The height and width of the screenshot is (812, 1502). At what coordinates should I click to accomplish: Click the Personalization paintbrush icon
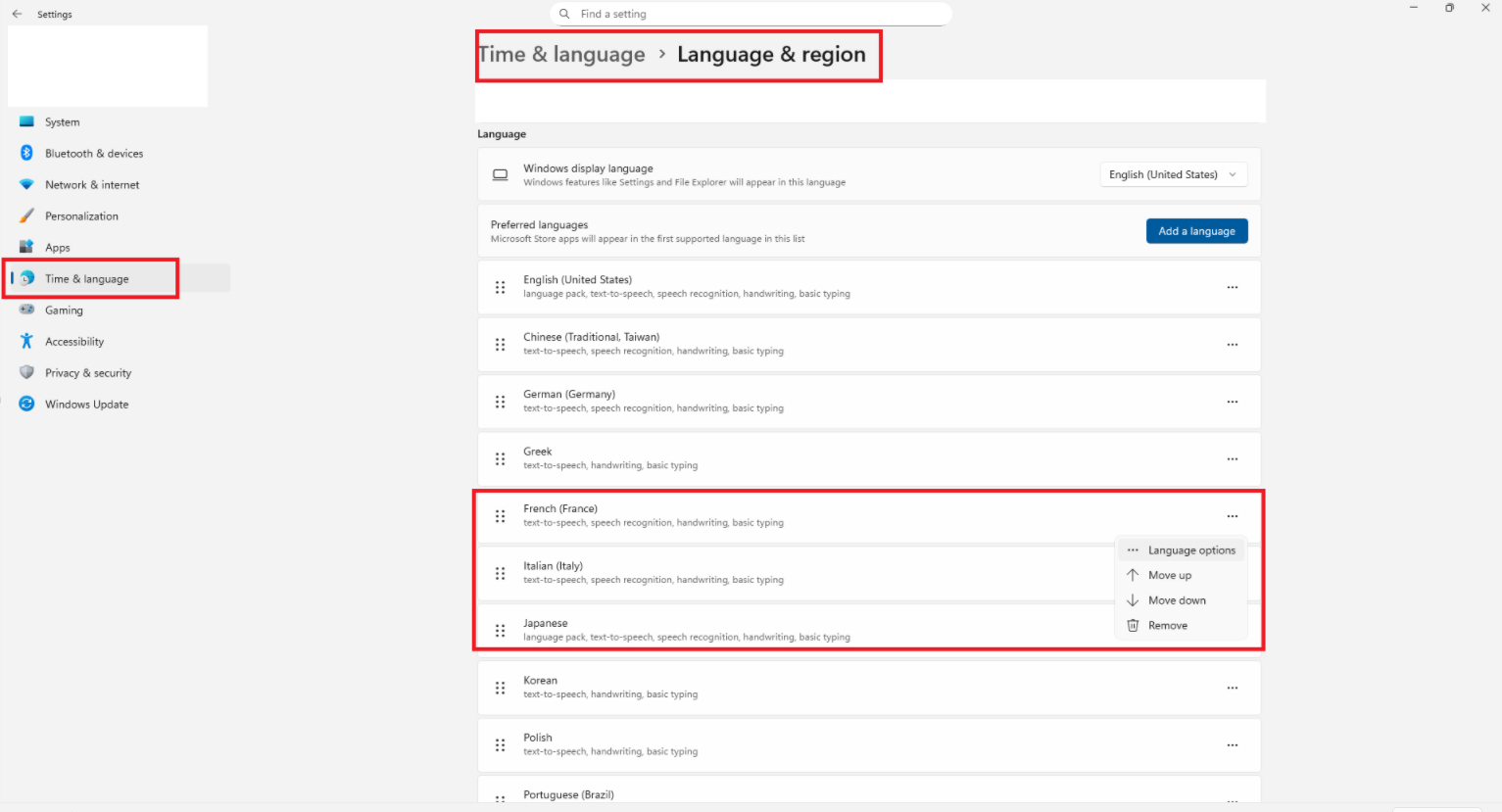coord(27,215)
